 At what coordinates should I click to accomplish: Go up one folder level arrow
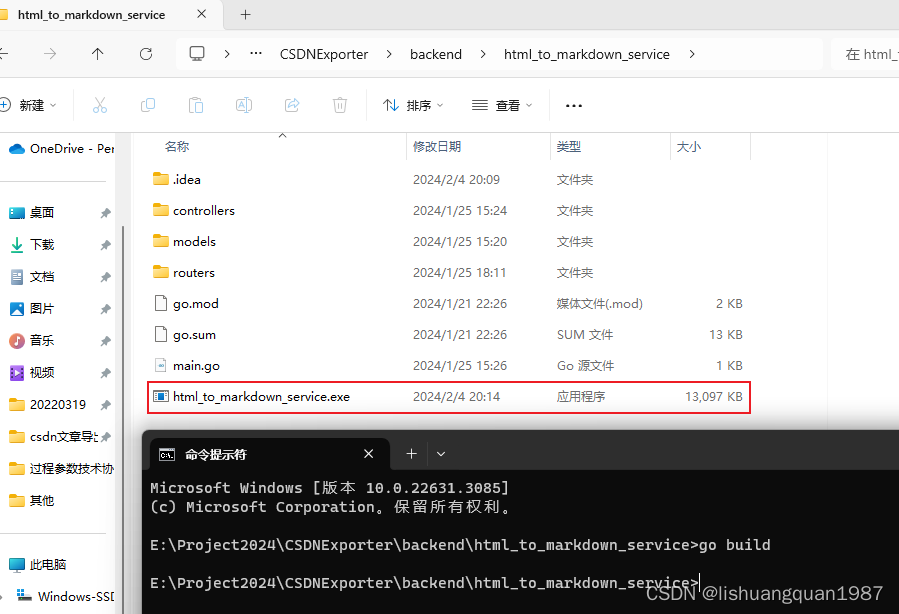(x=97, y=54)
